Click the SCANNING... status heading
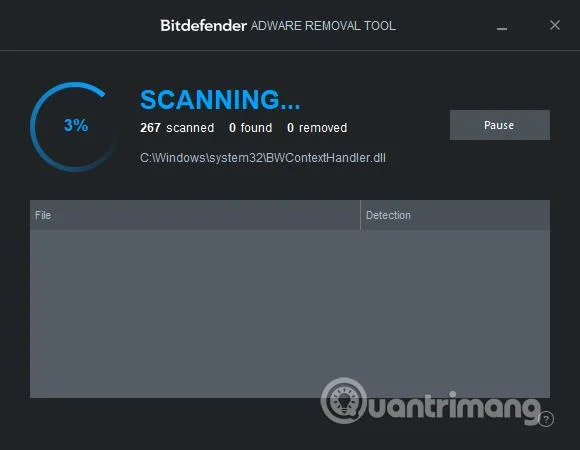The width and height of the screenshot is (580, 450). (x=220, y=100)
